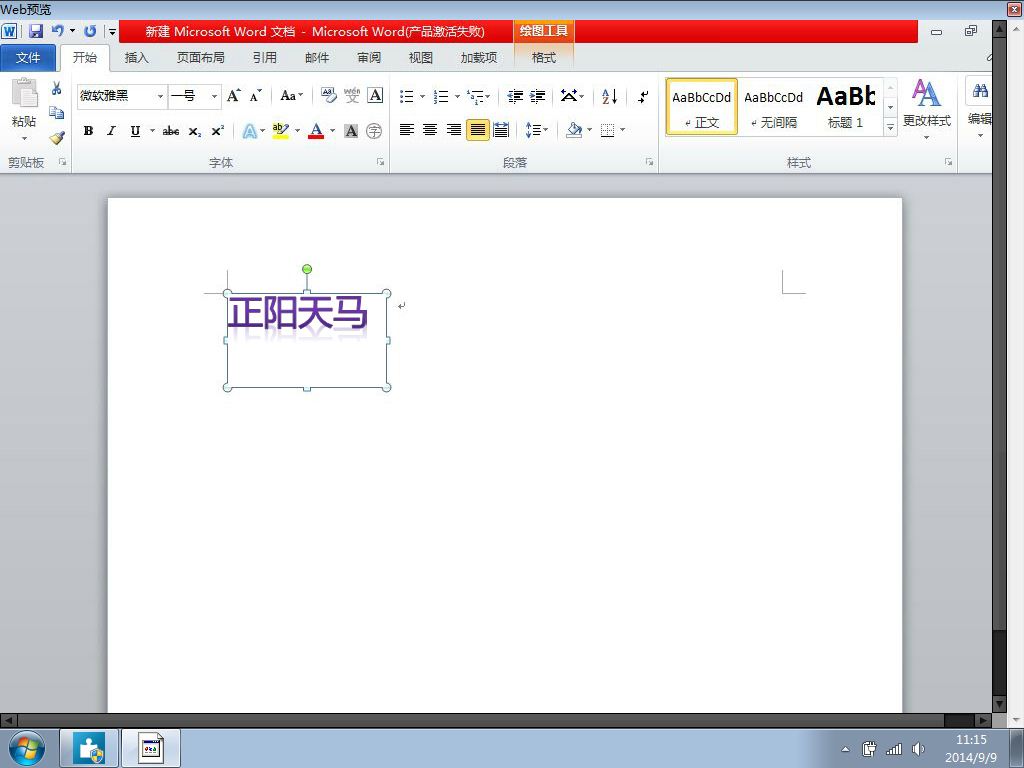Click the vertical scrollbar down arrow

point(999,703)
